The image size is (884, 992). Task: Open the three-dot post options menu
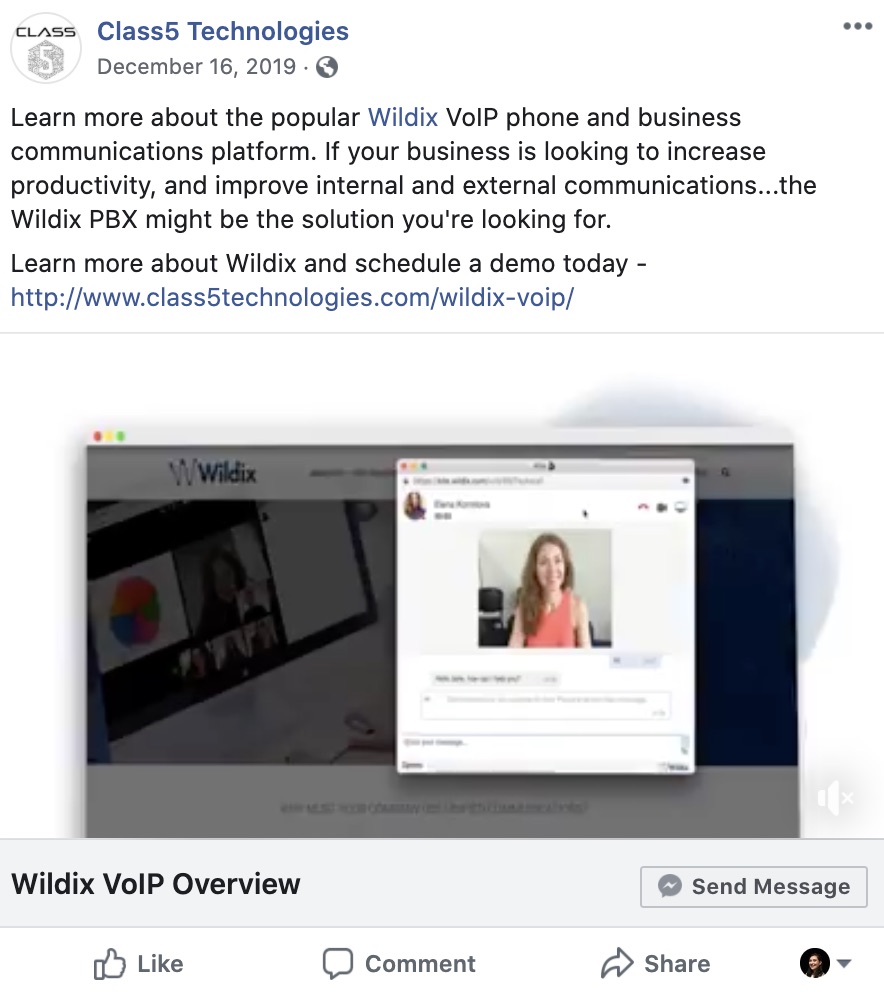[x=857, y=26]
